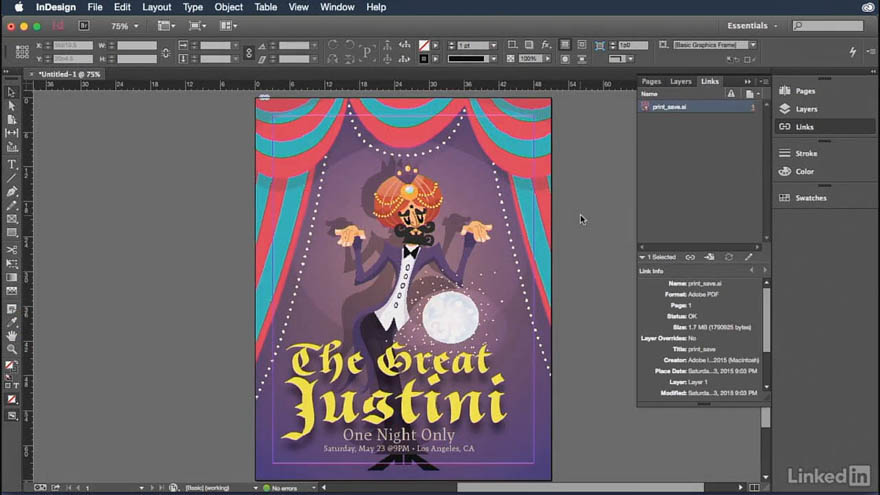Collapse the 1 Selected disclosure triangle
This screenshot has width=880, height=495.
point(642,257)
